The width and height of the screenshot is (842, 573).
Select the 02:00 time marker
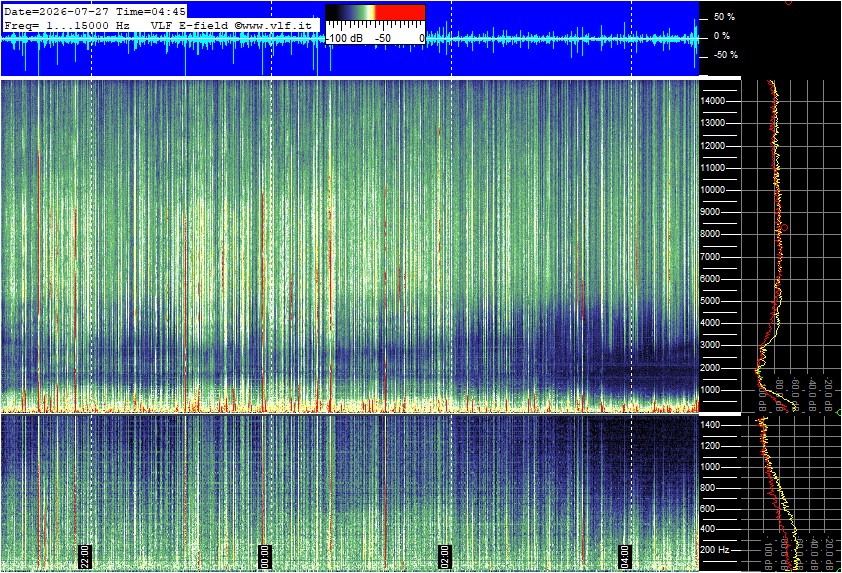(444, 556)
